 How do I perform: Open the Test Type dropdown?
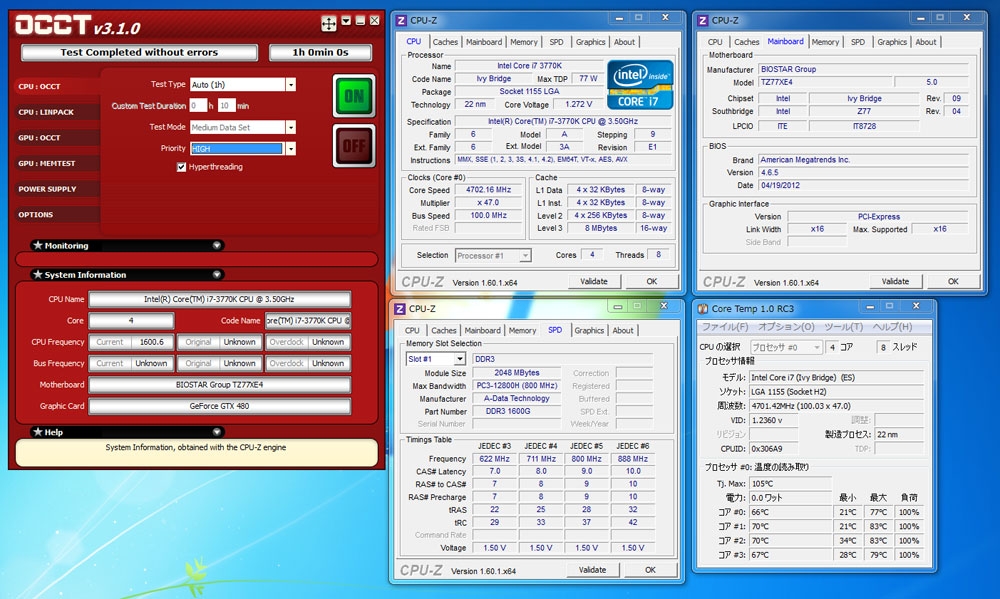(290, 85)
